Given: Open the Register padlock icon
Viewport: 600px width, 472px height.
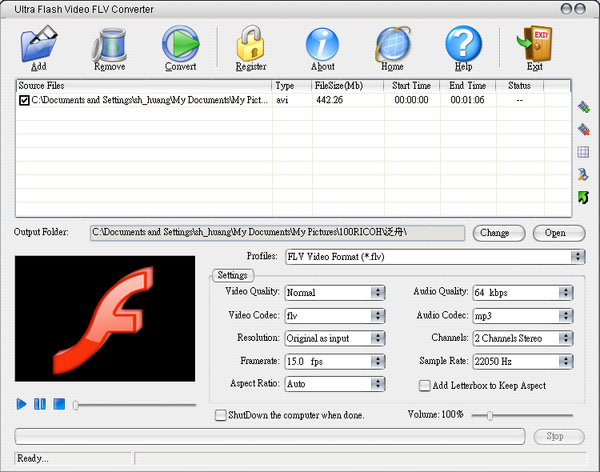Looking at the screenshot, I should click(251, 44).
